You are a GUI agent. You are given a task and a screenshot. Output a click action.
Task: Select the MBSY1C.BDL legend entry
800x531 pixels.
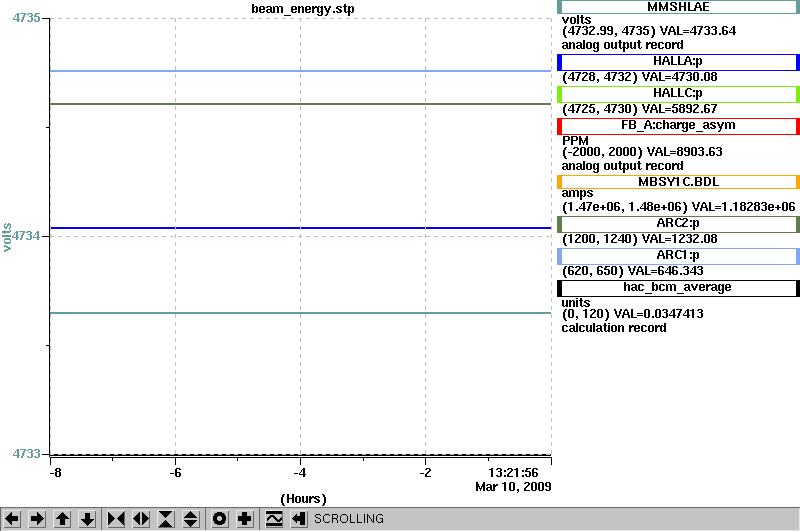(678, 182)
